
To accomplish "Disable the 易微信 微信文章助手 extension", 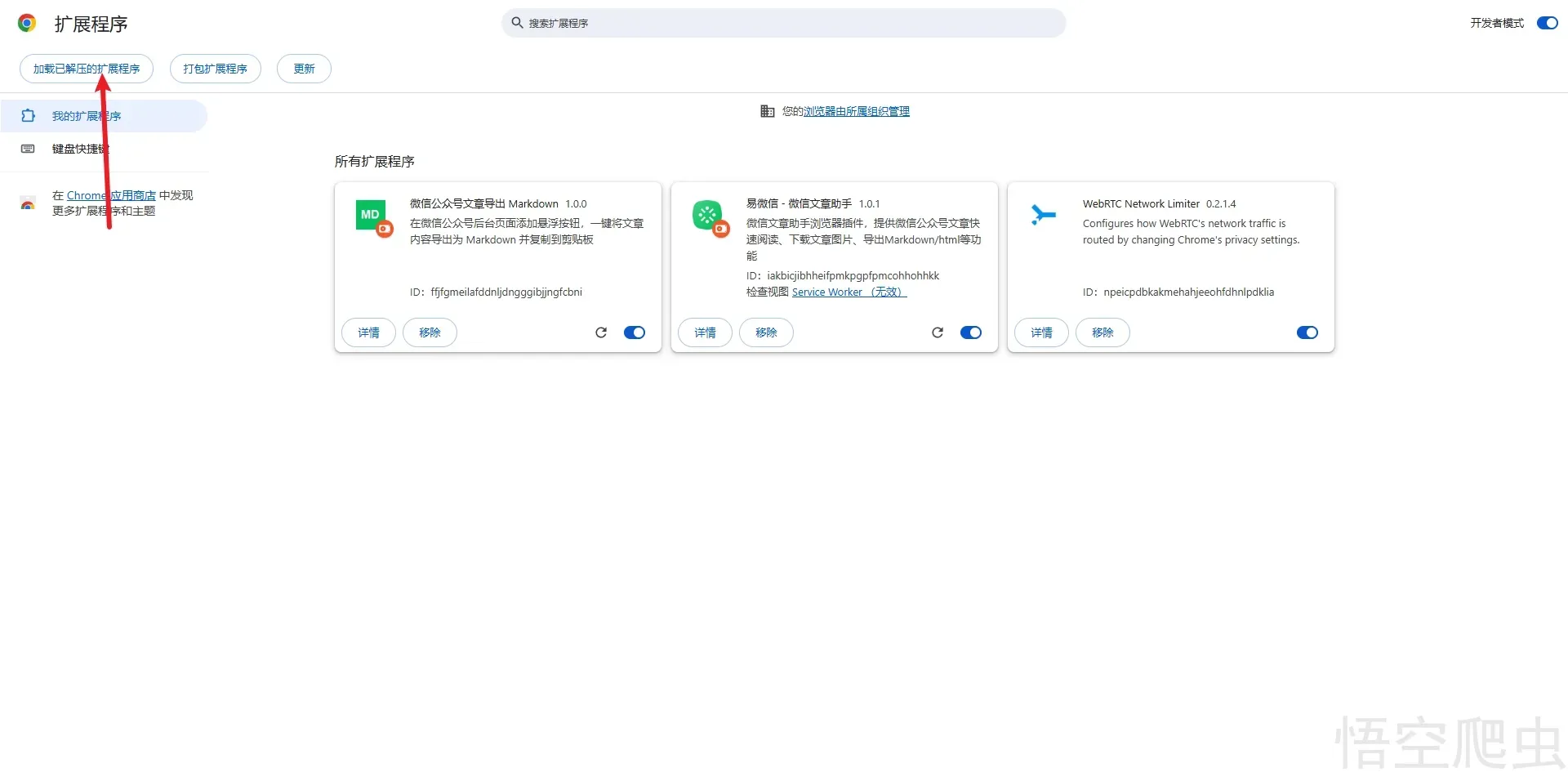I will click(971, 332).
